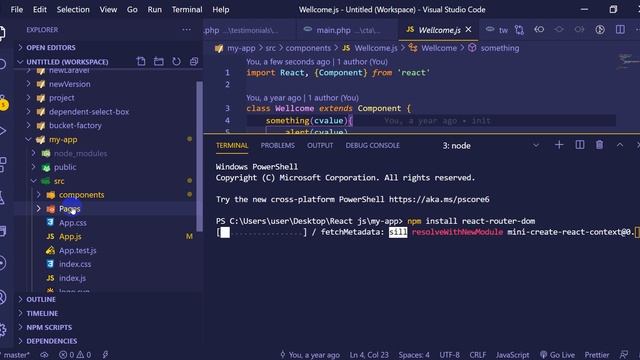Click Prettier in status bar
Image resolution: width=640 pixels, height=360 pixels.
point(597,355)
